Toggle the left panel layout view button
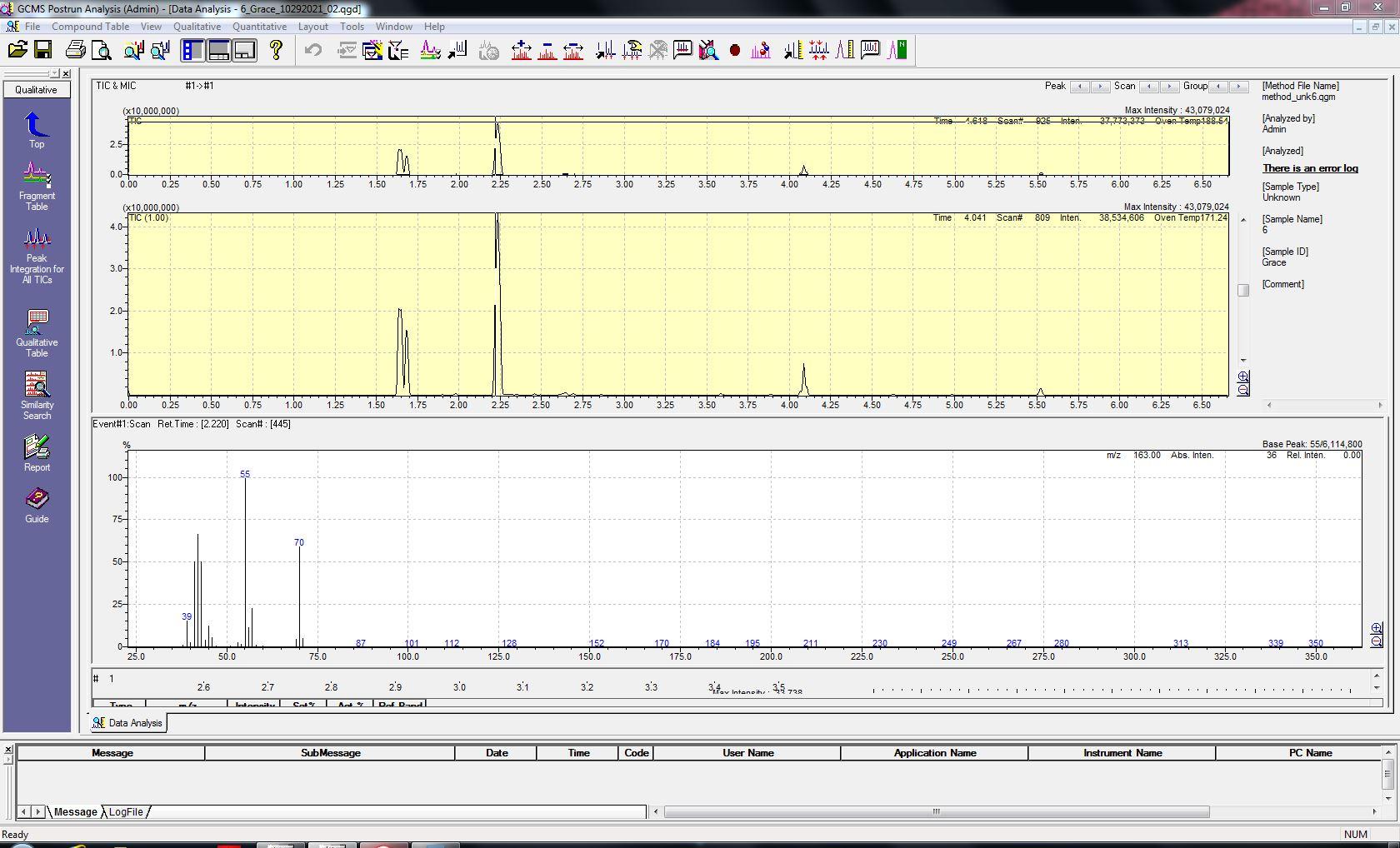 [x=192, y=50]
